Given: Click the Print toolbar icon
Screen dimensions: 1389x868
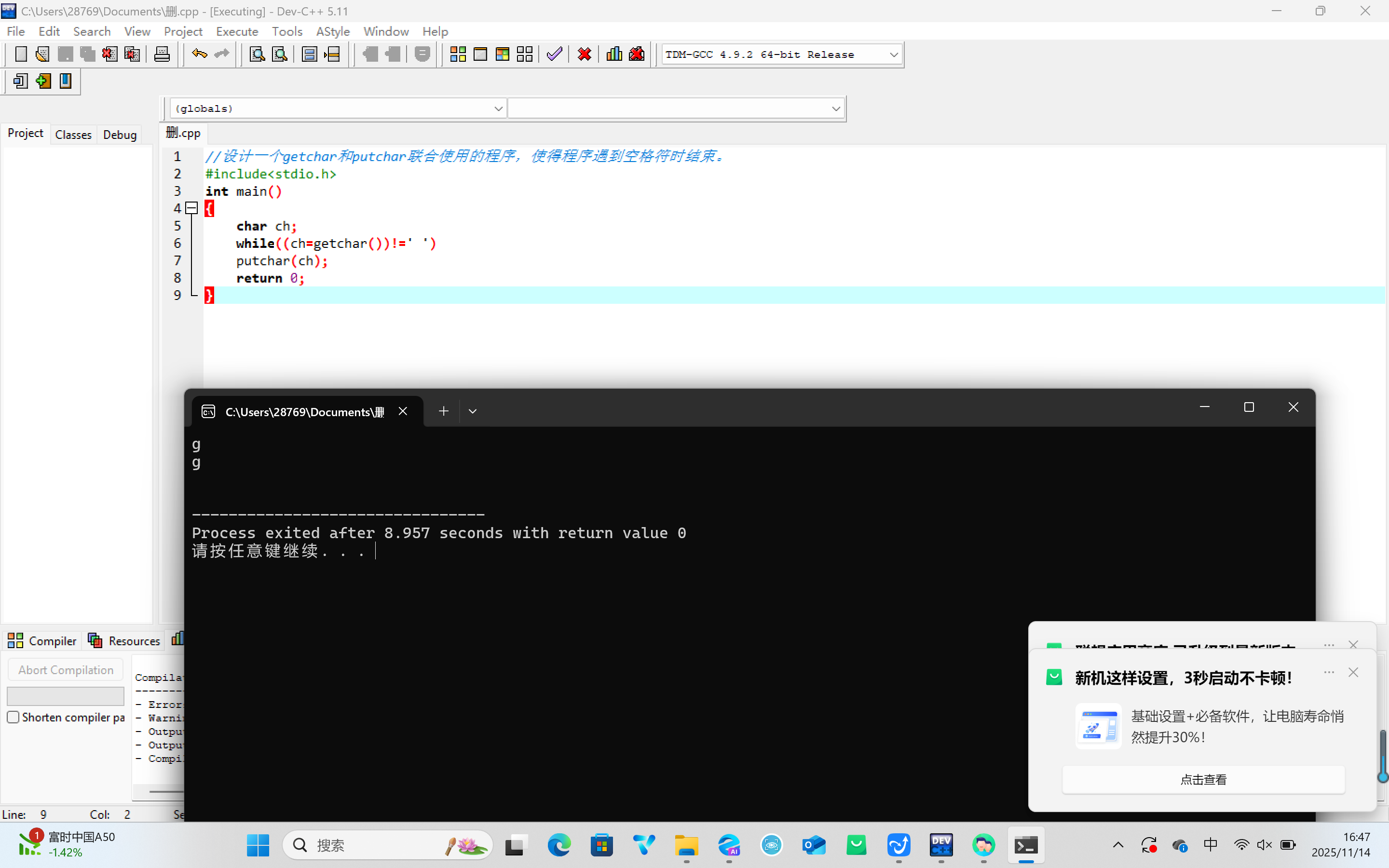Looking at the screenshot, I should pos(162,54).
